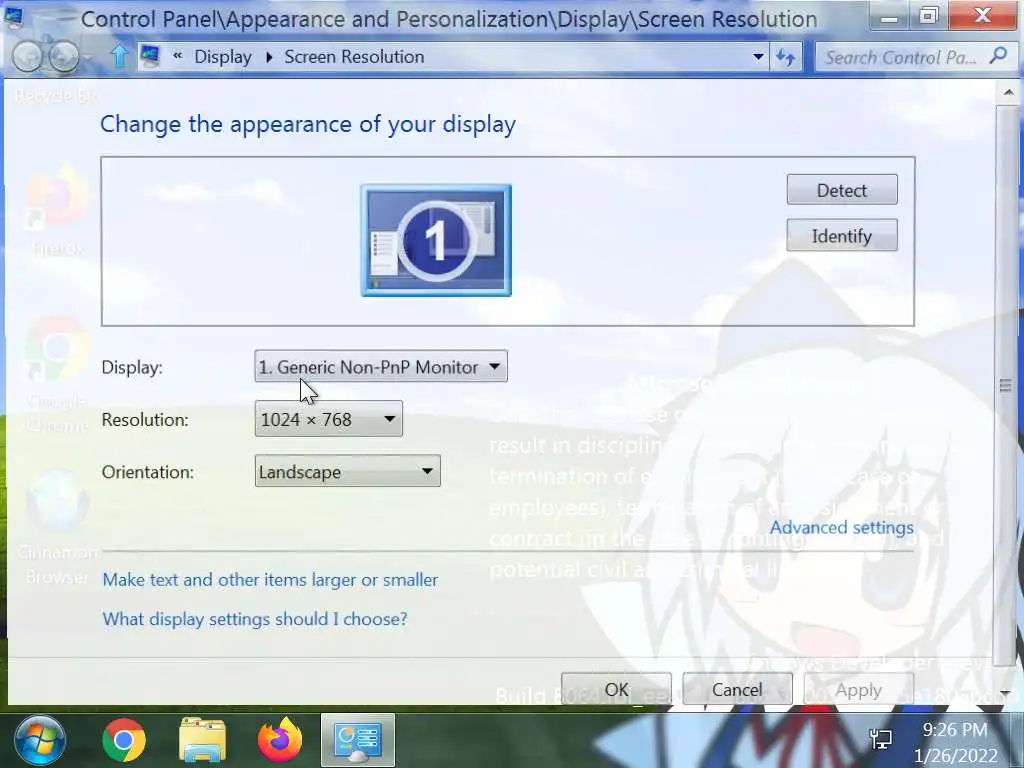This screenshot has height=768, width=1024.
Task: Click the network tray icon
Action: coord(881,739)
